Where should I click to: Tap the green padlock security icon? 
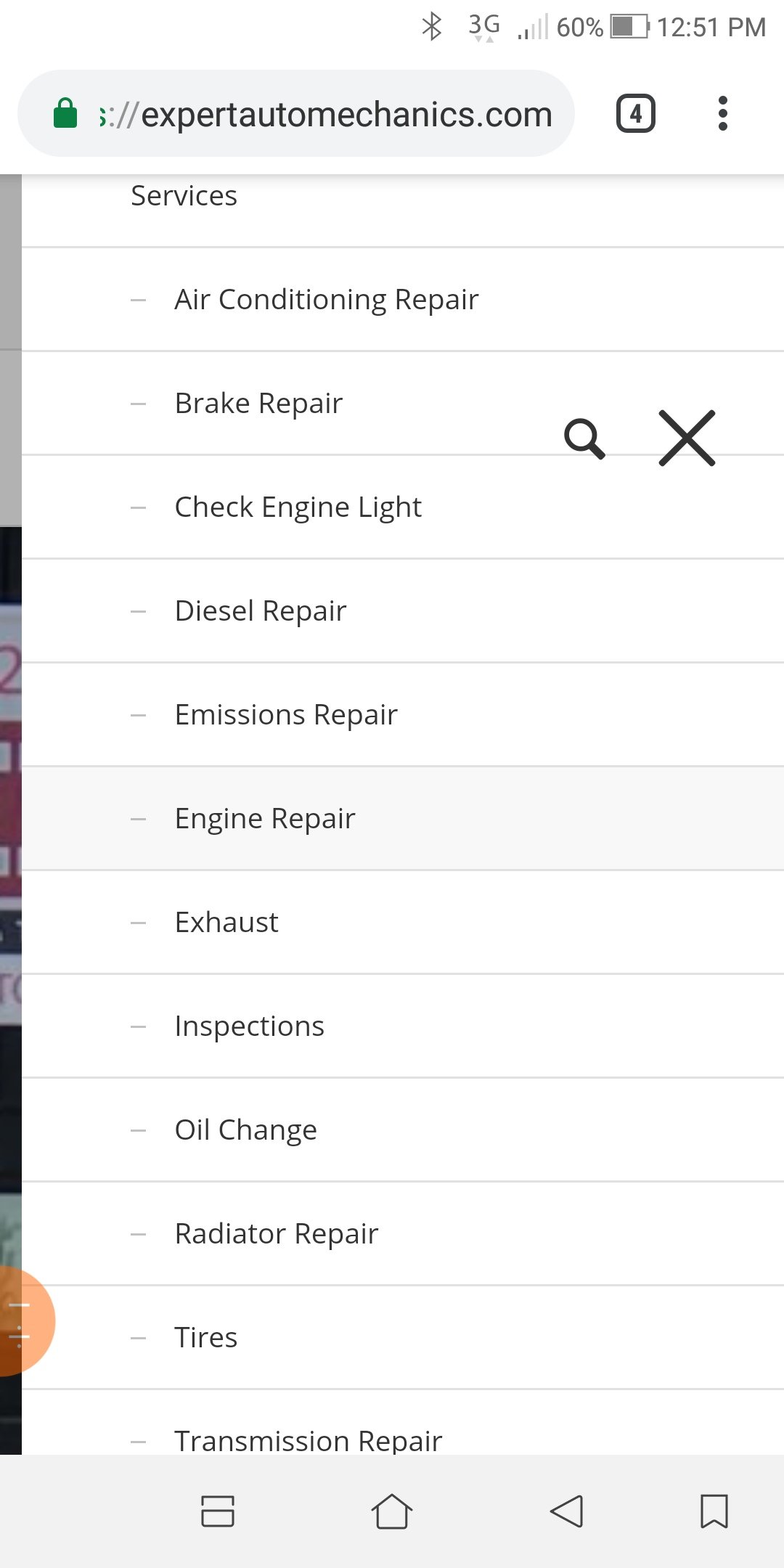pos(65,113)
